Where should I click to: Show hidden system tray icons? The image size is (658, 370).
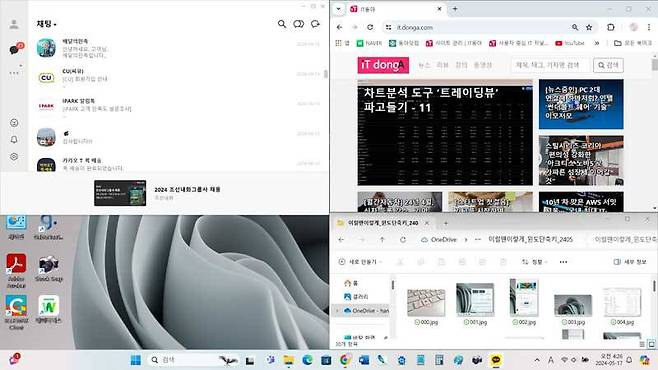537,360
